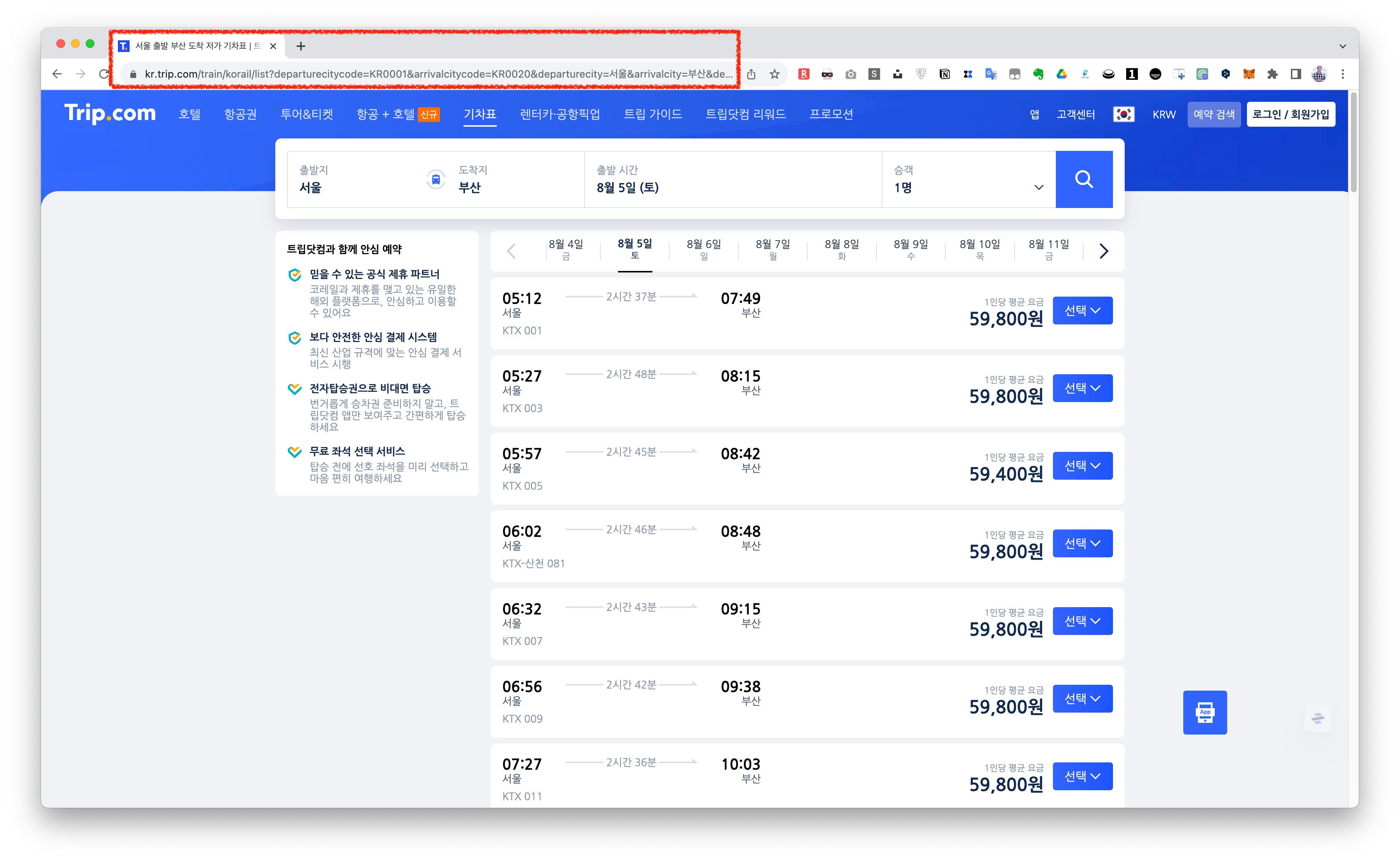Show later dates with the right arrow
This screenshot has height=862, width=1400.
(1104, 251)
